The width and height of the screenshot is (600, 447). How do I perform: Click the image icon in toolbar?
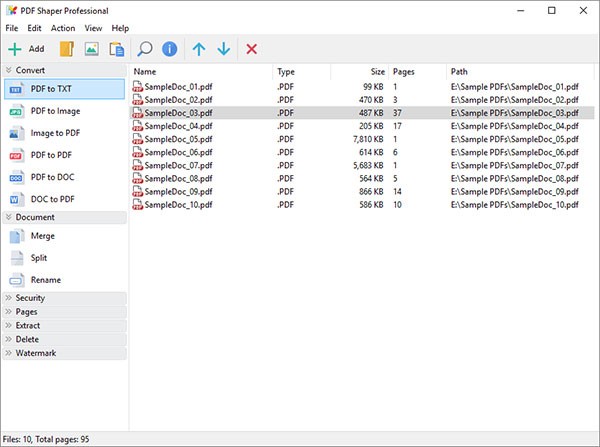pyautogui.click(x=91, y=48)
